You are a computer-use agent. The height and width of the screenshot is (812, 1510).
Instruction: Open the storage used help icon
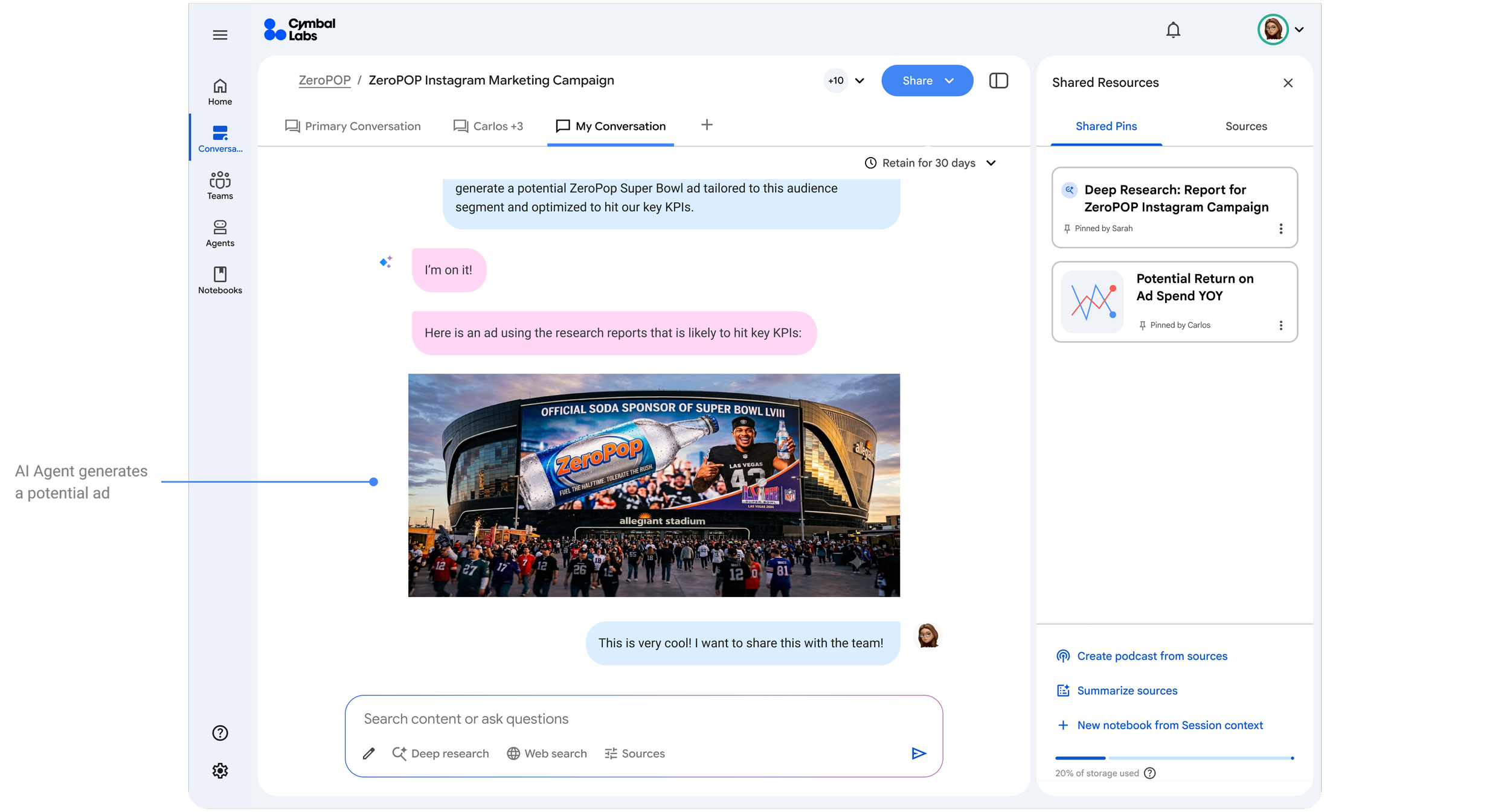[1150, 773]
